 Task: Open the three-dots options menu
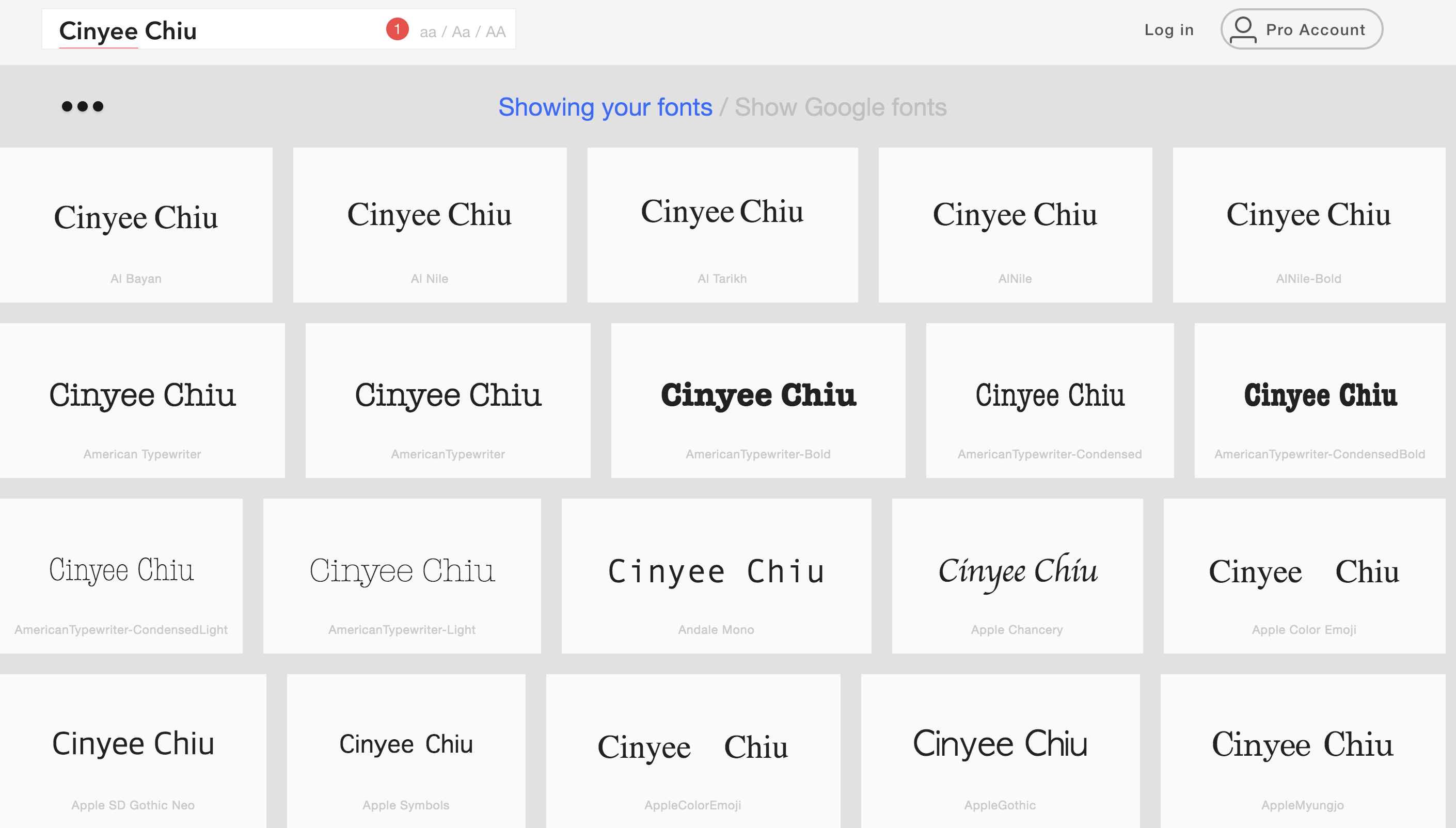pos(83,106)
